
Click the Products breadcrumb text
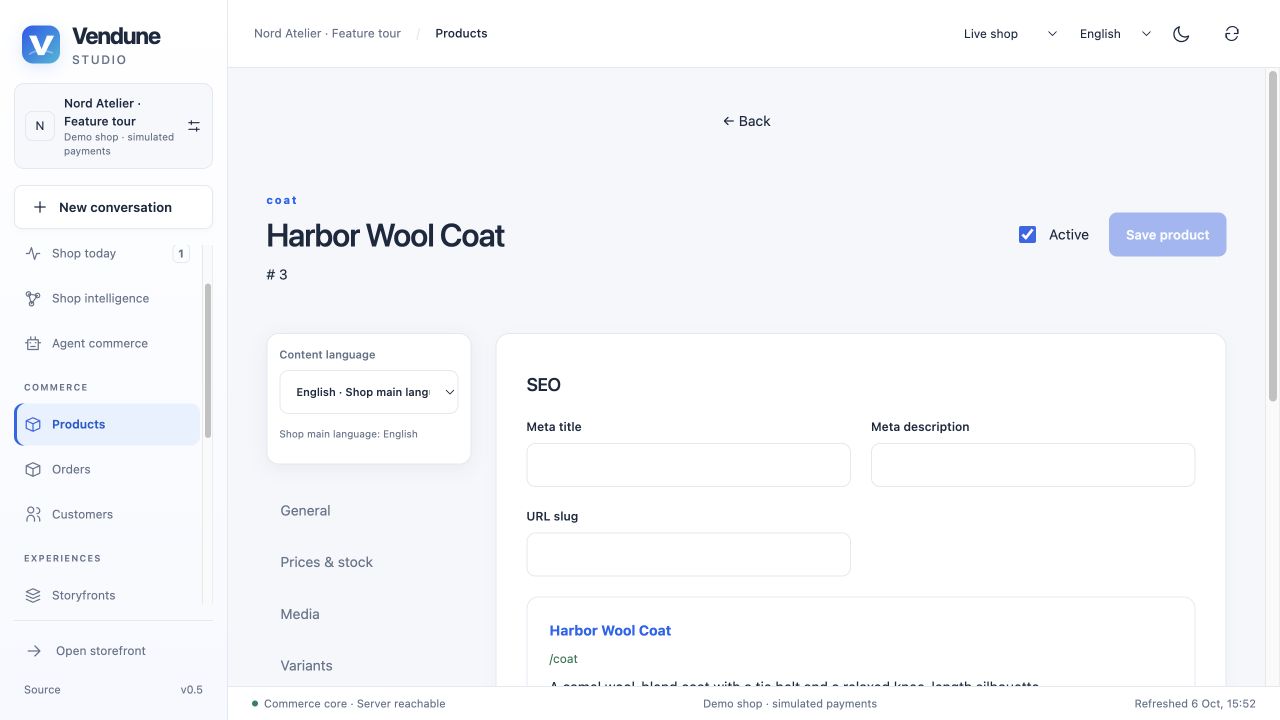click(x=461, y=33)
